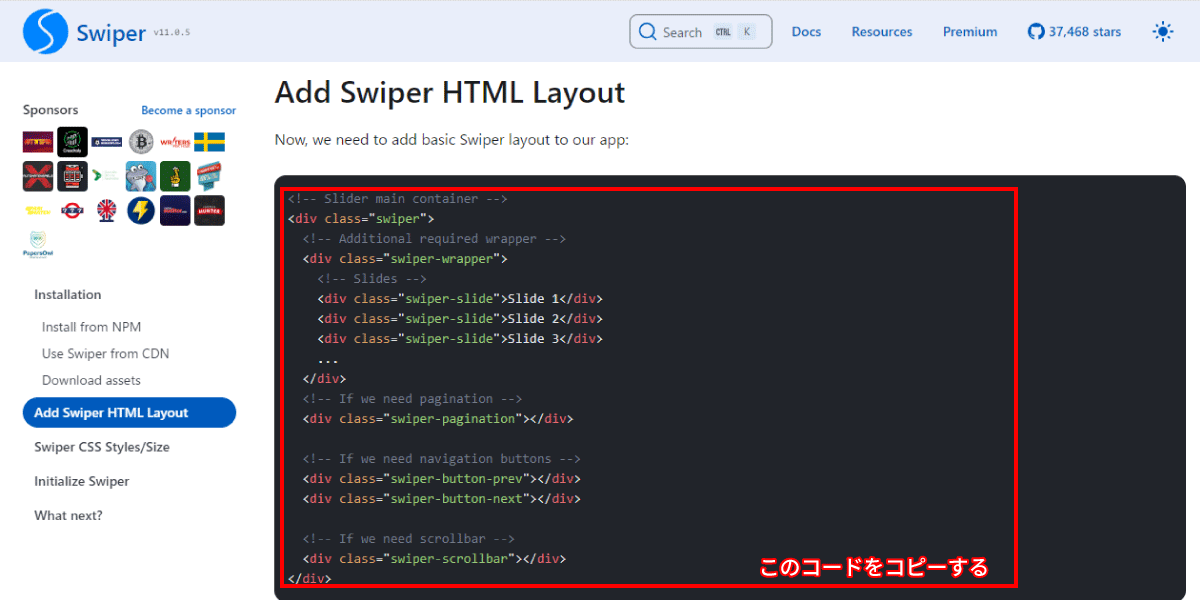Click the Swiper logo icon

coord(45,32)
